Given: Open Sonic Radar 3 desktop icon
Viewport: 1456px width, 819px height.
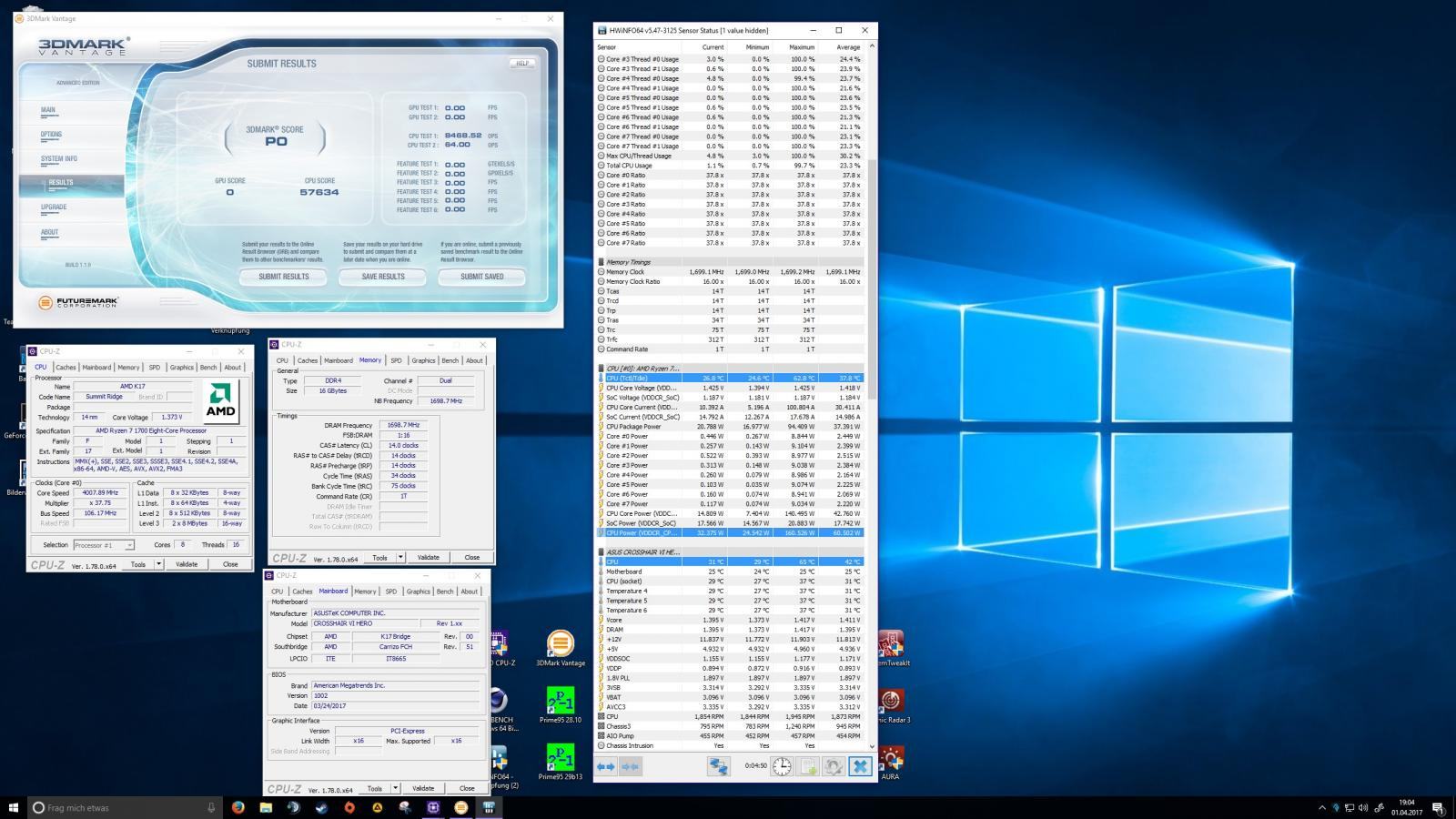Looking at the screenshot, I should pyautogui.click(x=891, y=706).
